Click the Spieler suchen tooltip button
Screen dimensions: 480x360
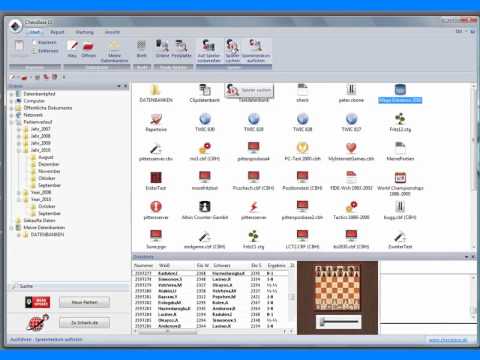pyautogui.click(x=249, y=90)
